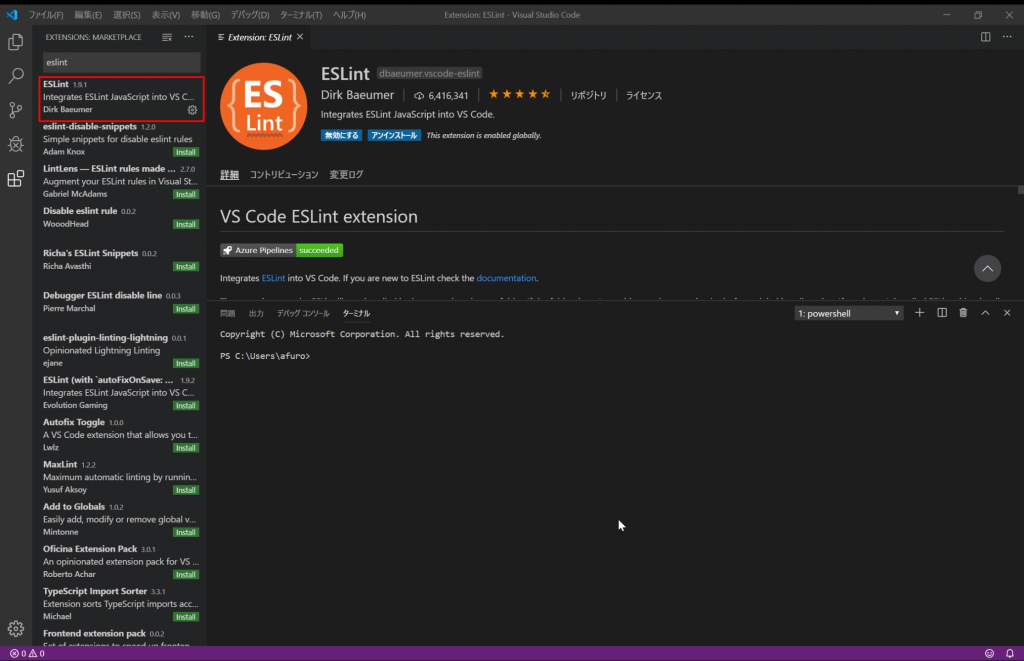This screenshot has width=1024, height=661.
Task: Open the 移動(G) menu
Action: (205, 14)
